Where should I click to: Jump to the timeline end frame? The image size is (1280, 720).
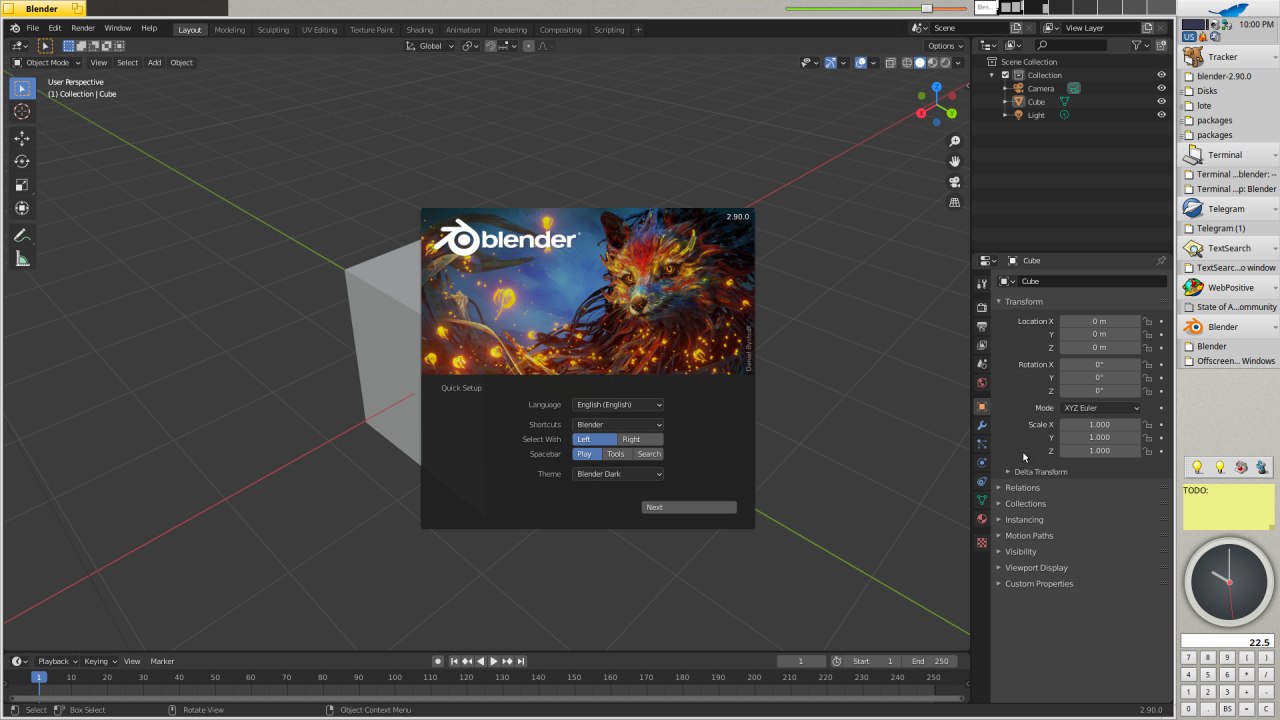click(x=521, y=661)
